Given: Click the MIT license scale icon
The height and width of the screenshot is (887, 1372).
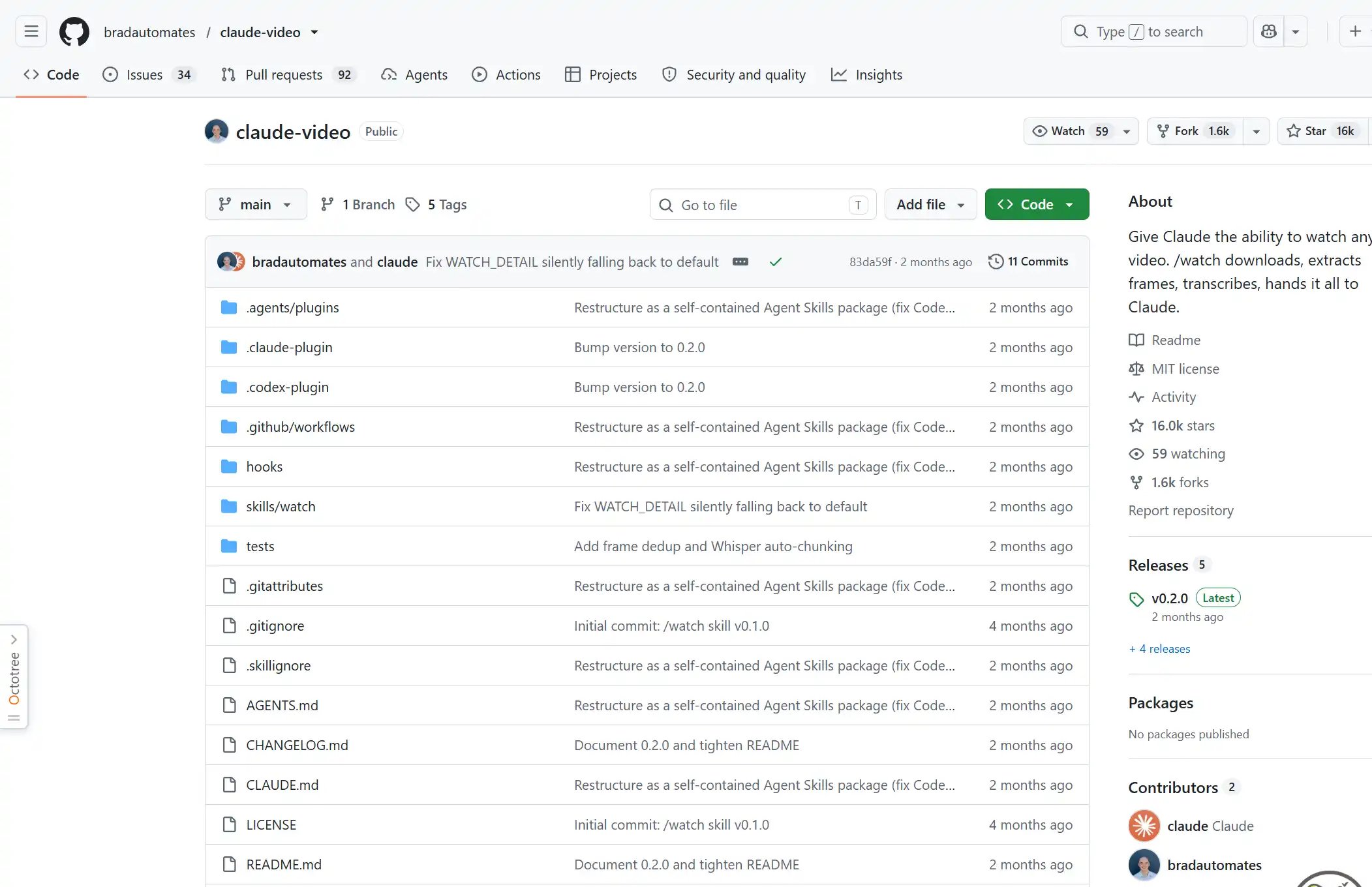Looking at the screenshot, I should (1136, 368).
